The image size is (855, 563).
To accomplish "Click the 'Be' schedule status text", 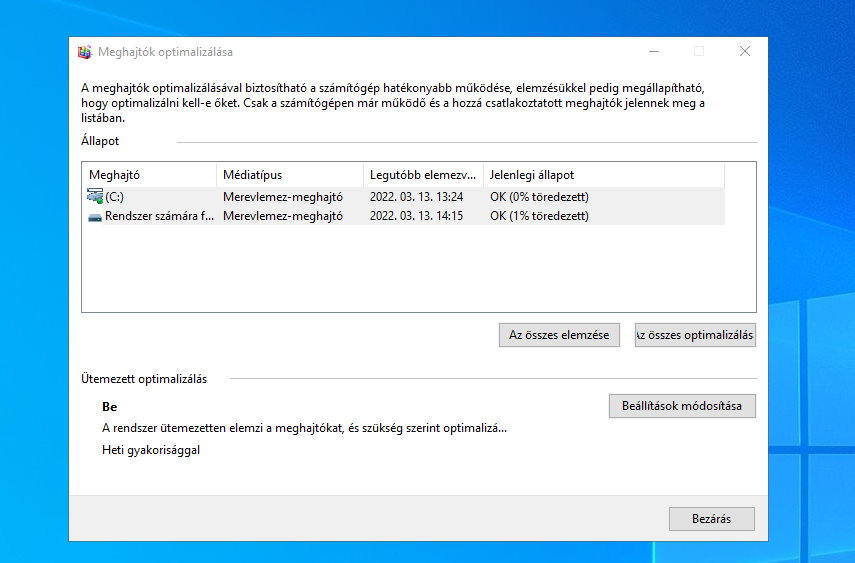I will coord(110,407).
